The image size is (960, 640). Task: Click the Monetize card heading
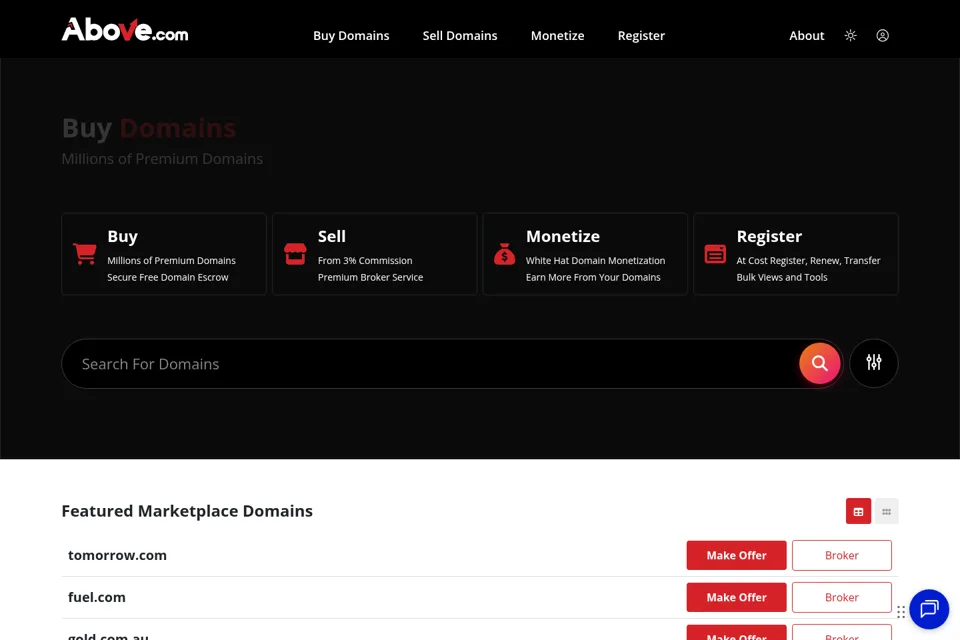563,236
